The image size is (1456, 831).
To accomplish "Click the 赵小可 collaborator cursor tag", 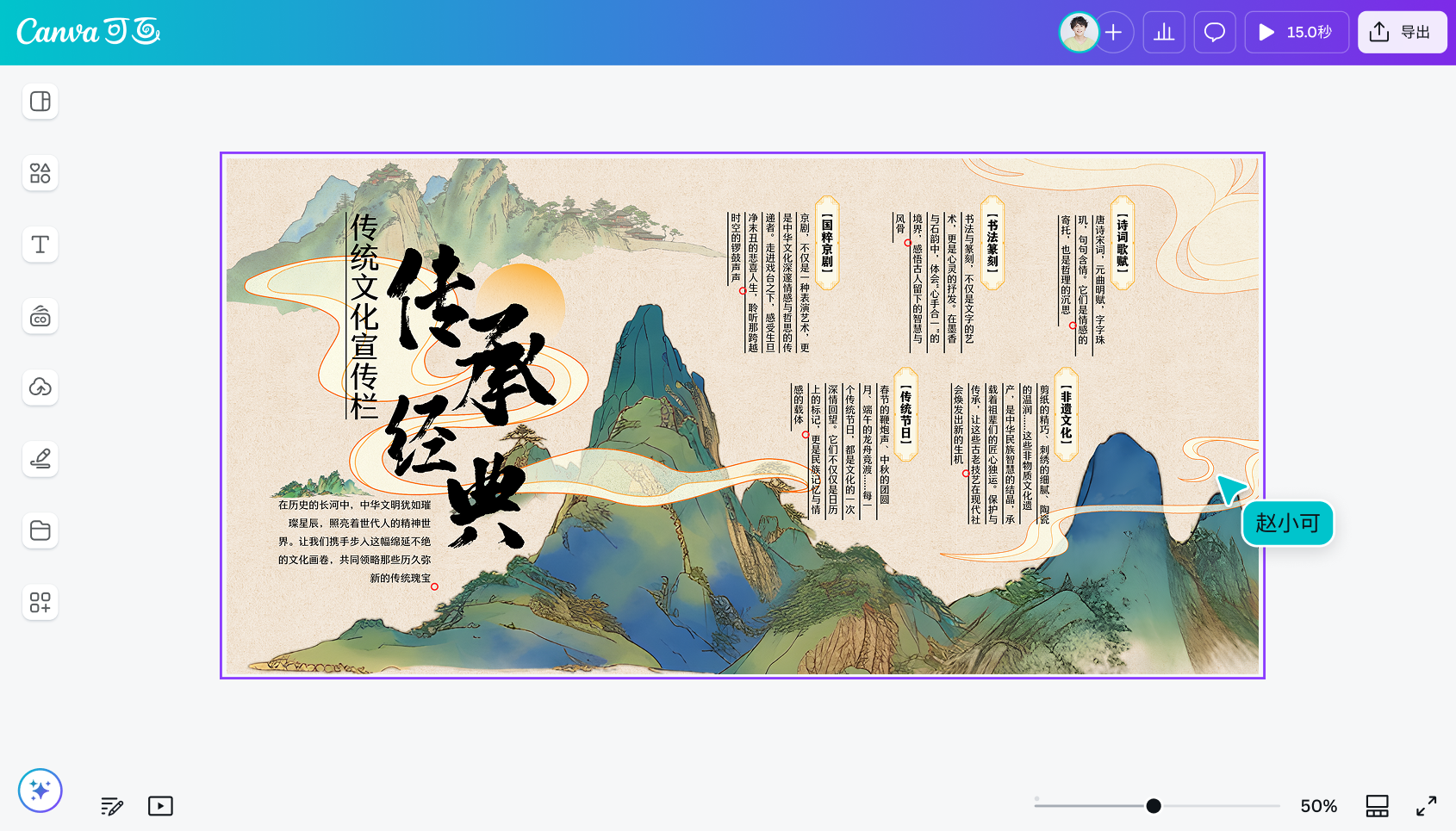I will [1288, 524].
